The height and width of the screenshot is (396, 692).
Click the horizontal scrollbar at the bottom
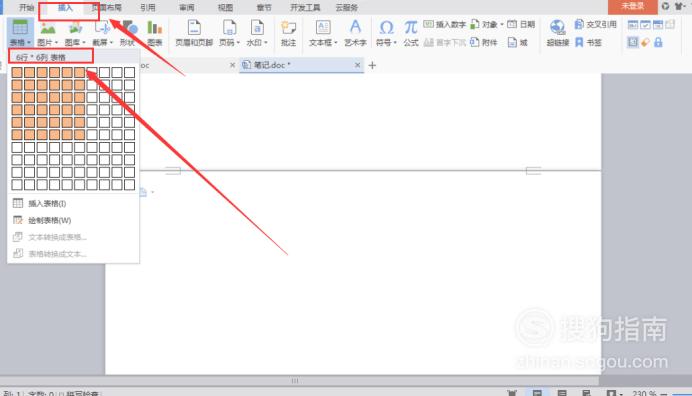(295, 381)
